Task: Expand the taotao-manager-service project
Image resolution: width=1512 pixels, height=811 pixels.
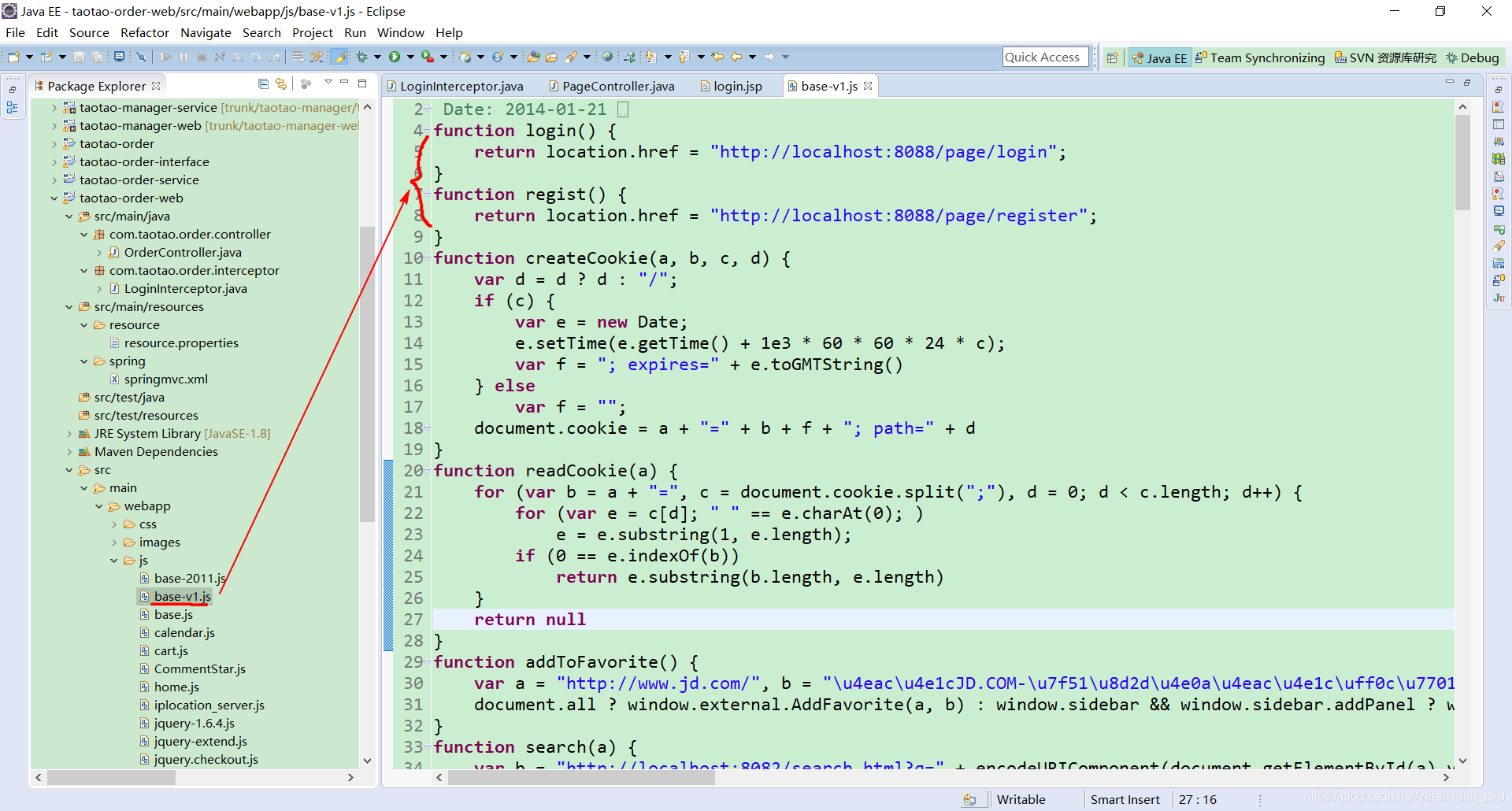Action: pos(54,108)
